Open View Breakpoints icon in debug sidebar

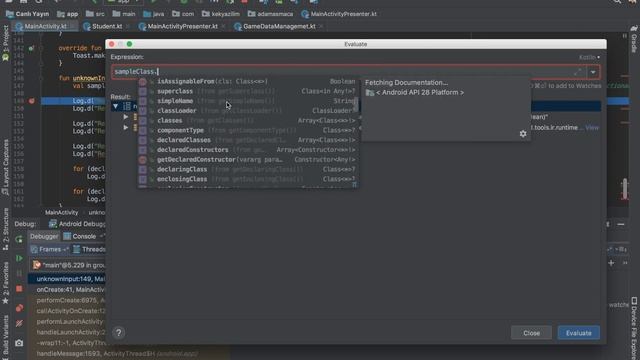pyautogui.click(x=19, y=308)
